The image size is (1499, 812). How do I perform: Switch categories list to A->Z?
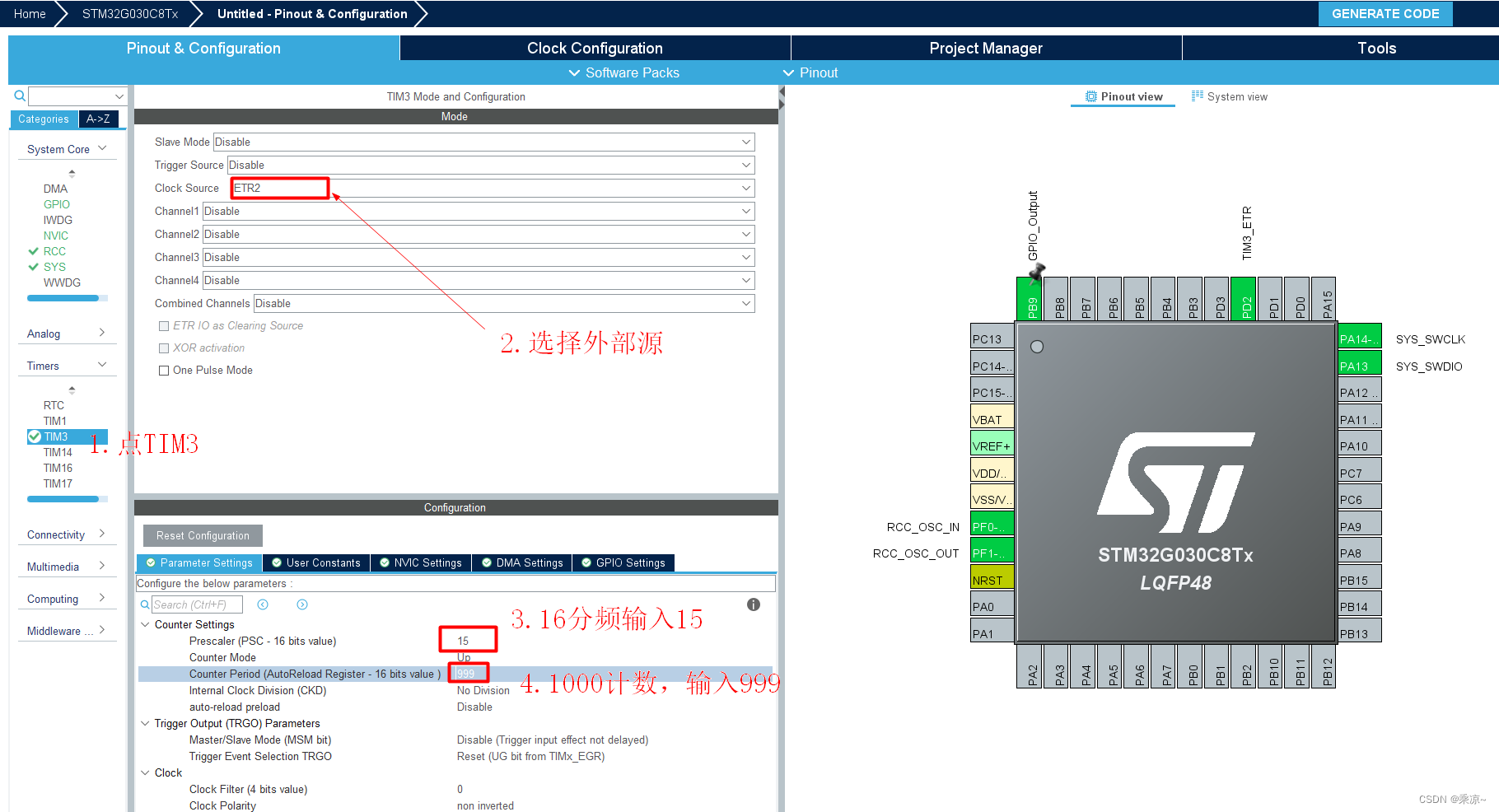98,119
